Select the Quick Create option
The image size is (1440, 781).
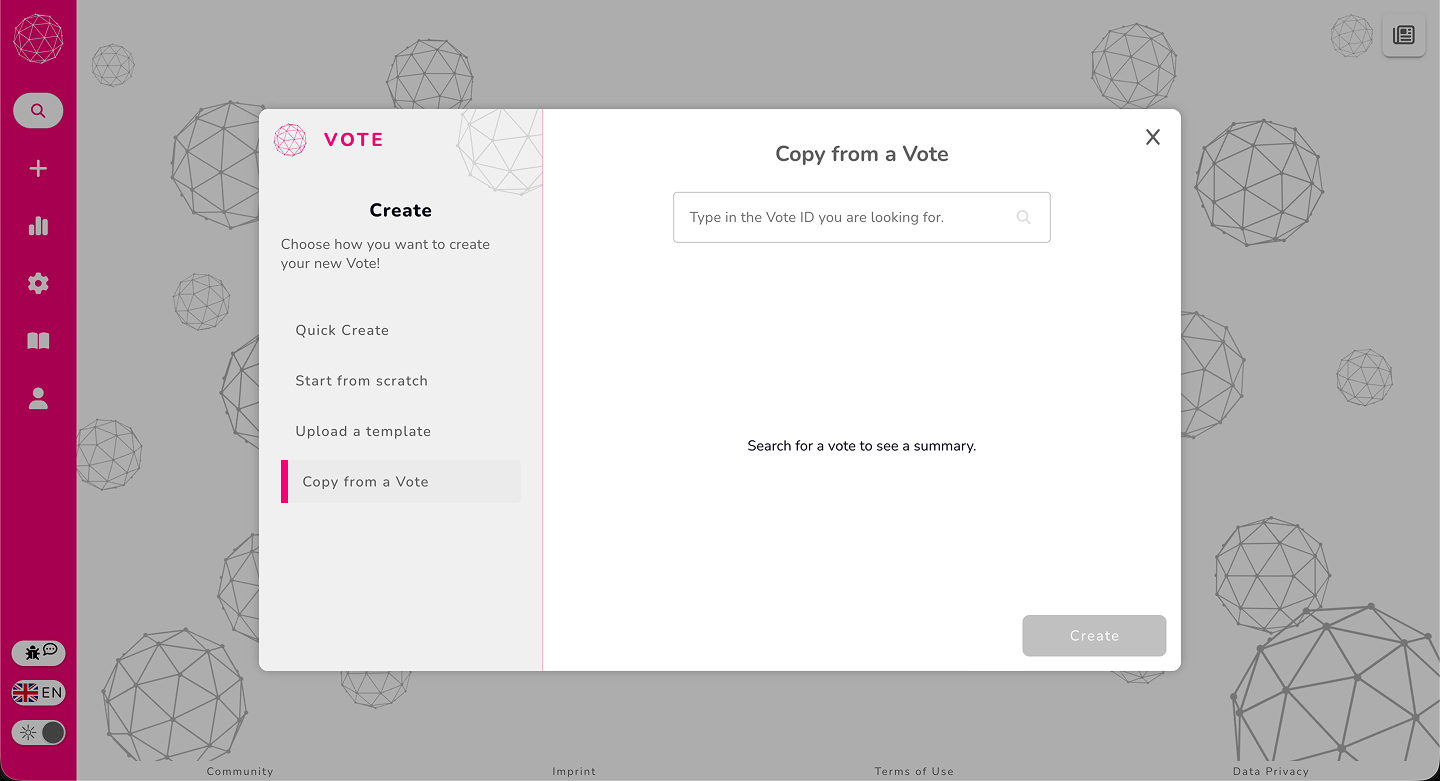[x=342, y=330]
